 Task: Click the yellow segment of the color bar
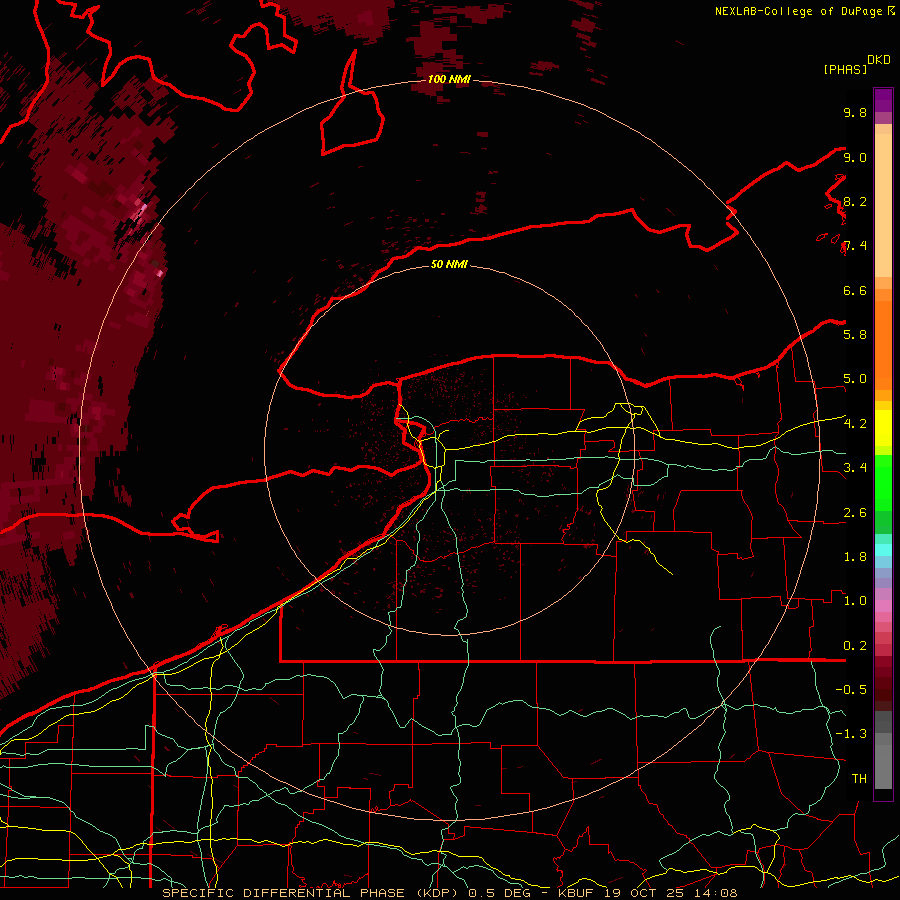coord(883,428)
